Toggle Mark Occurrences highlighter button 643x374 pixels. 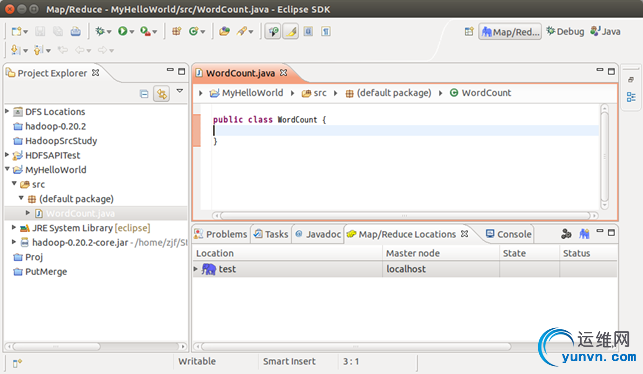(x=291, y=32)
